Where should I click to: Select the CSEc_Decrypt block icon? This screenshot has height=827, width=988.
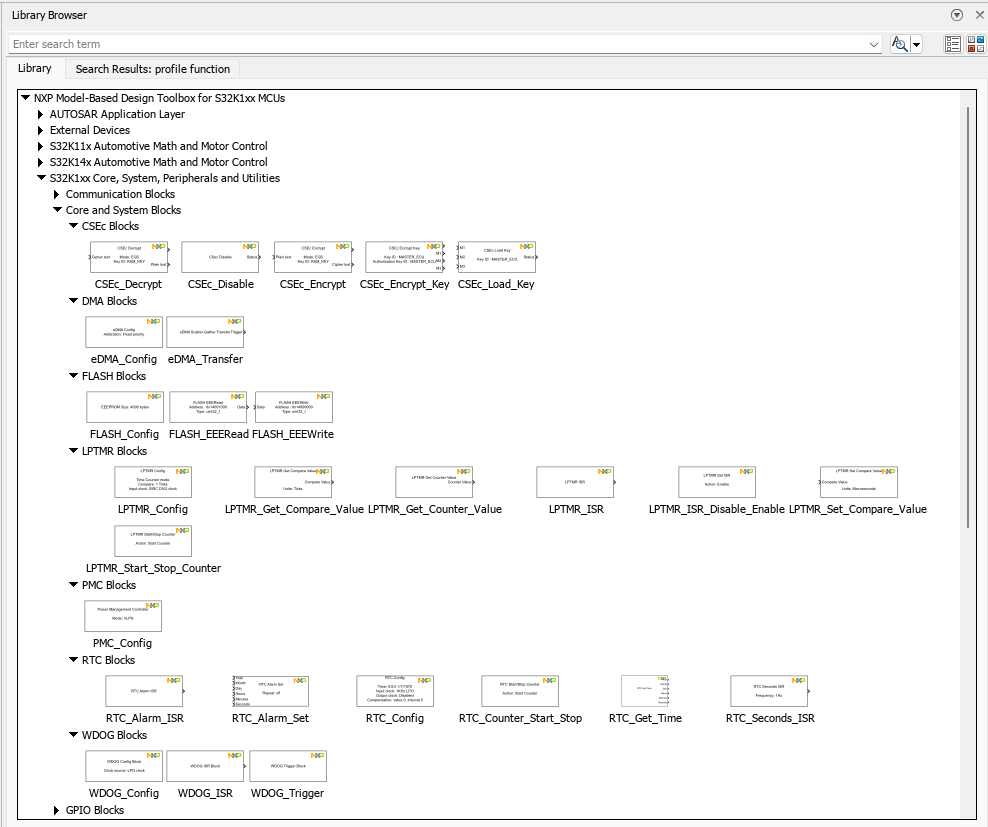coord(129,257)
